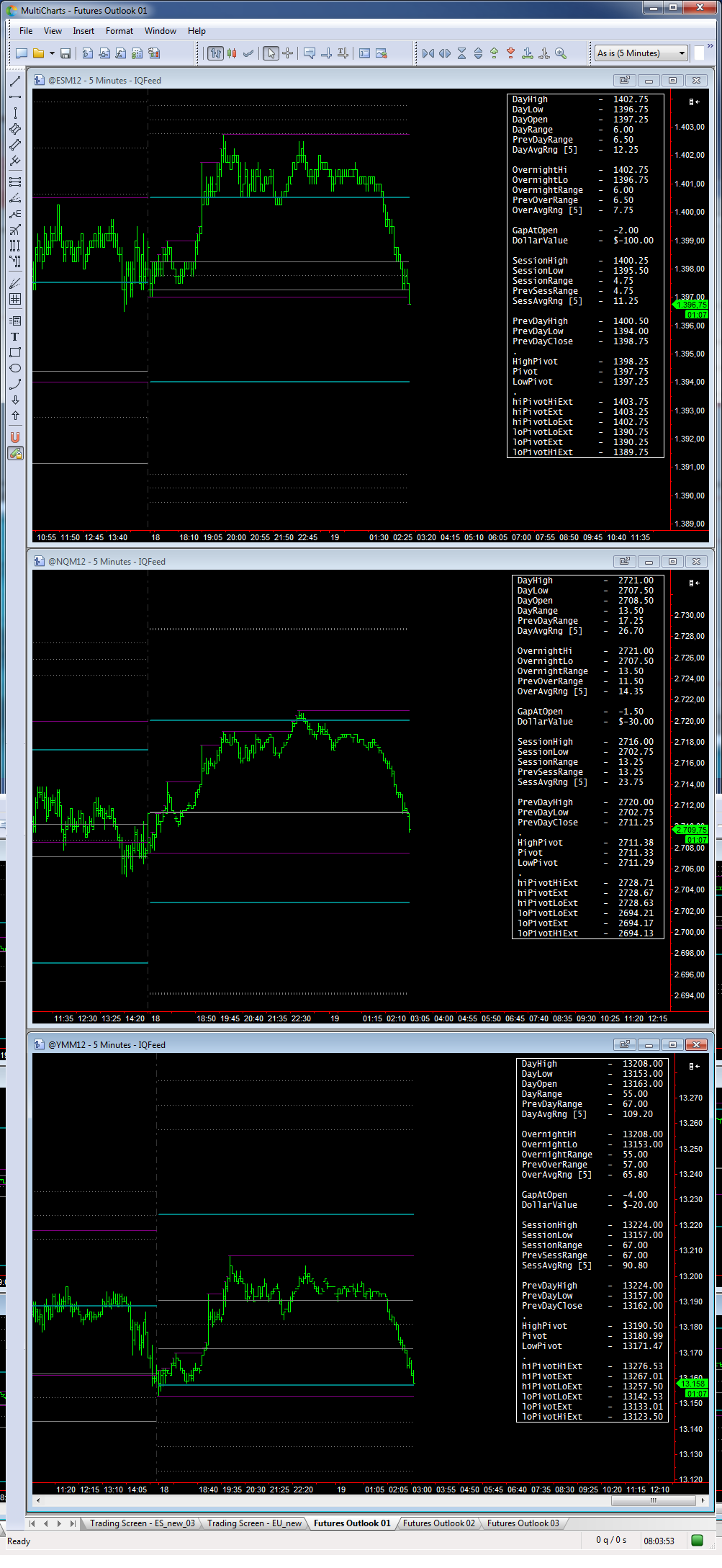Select the Equidistant Channel tool
Image resolution: width=722 pixels, height=1568 pixels.
(x=15, y=129)
